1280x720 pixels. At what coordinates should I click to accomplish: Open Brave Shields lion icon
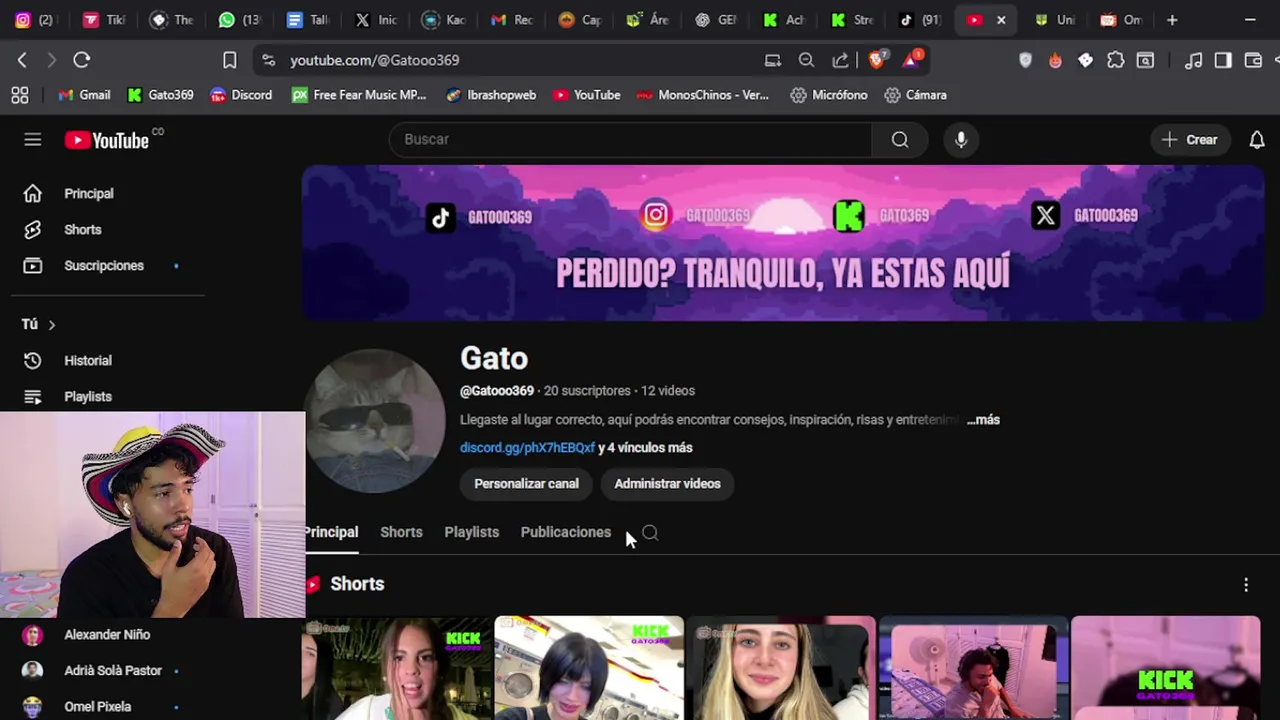pos(877,60)
